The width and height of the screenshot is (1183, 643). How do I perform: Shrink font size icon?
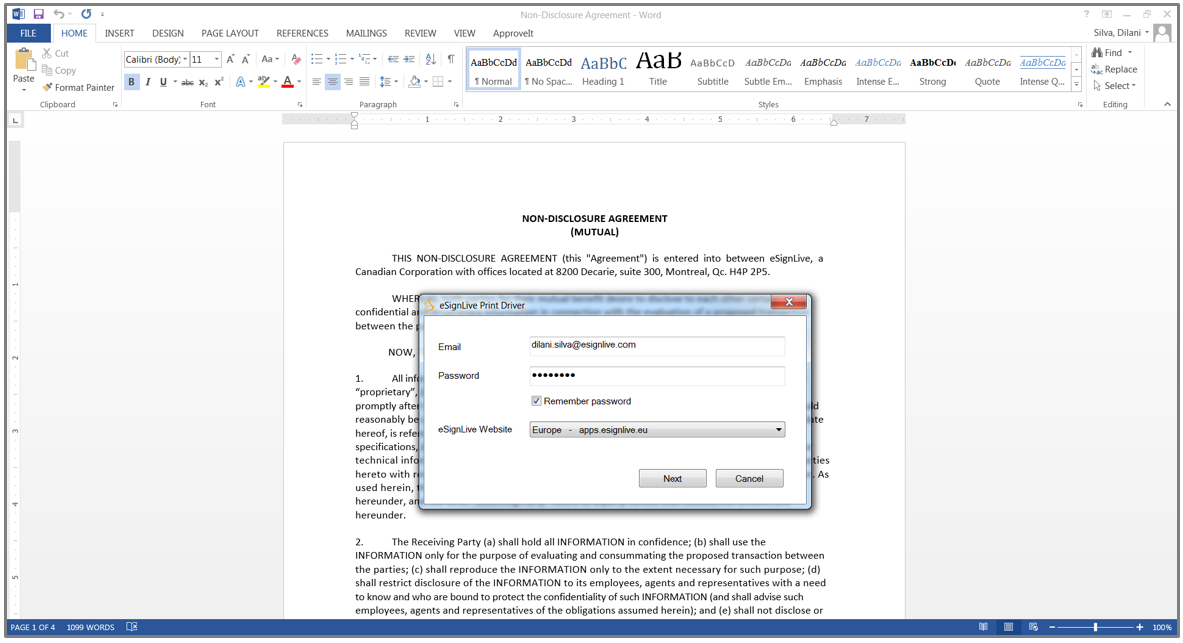pyautogui.click(x=245, y=60)
